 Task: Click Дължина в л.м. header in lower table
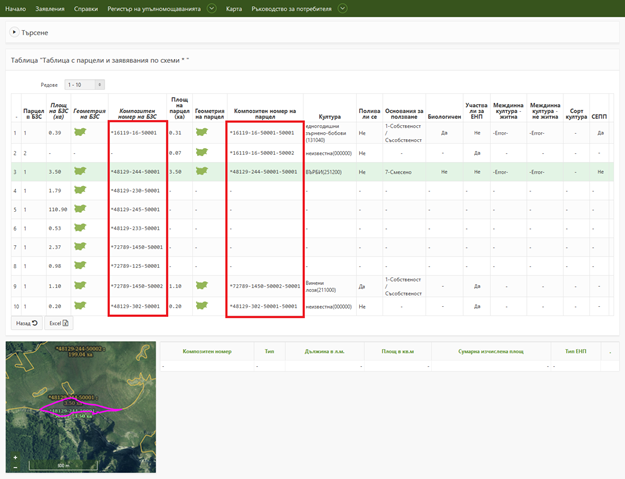(x=324, y=351)
